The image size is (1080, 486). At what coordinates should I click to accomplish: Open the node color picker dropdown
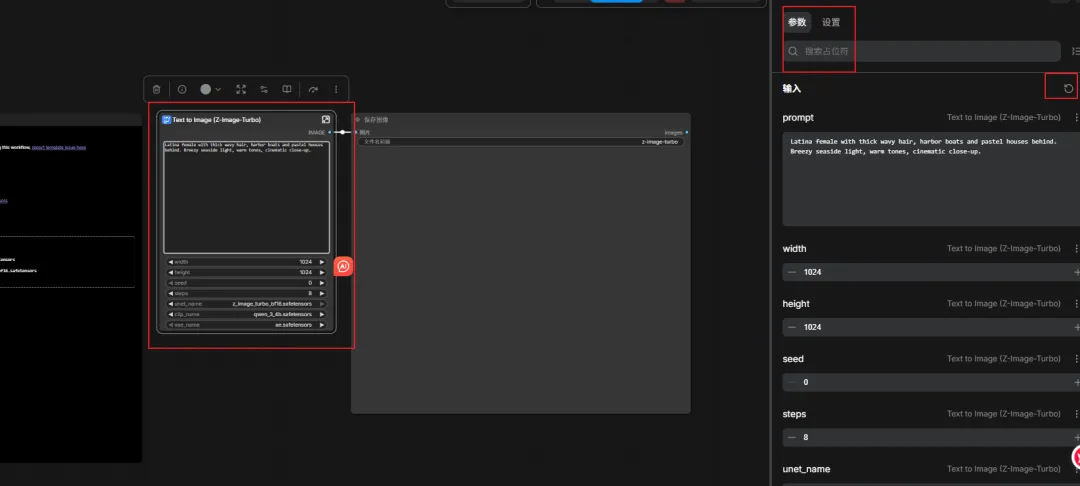[x=210, y=89]
